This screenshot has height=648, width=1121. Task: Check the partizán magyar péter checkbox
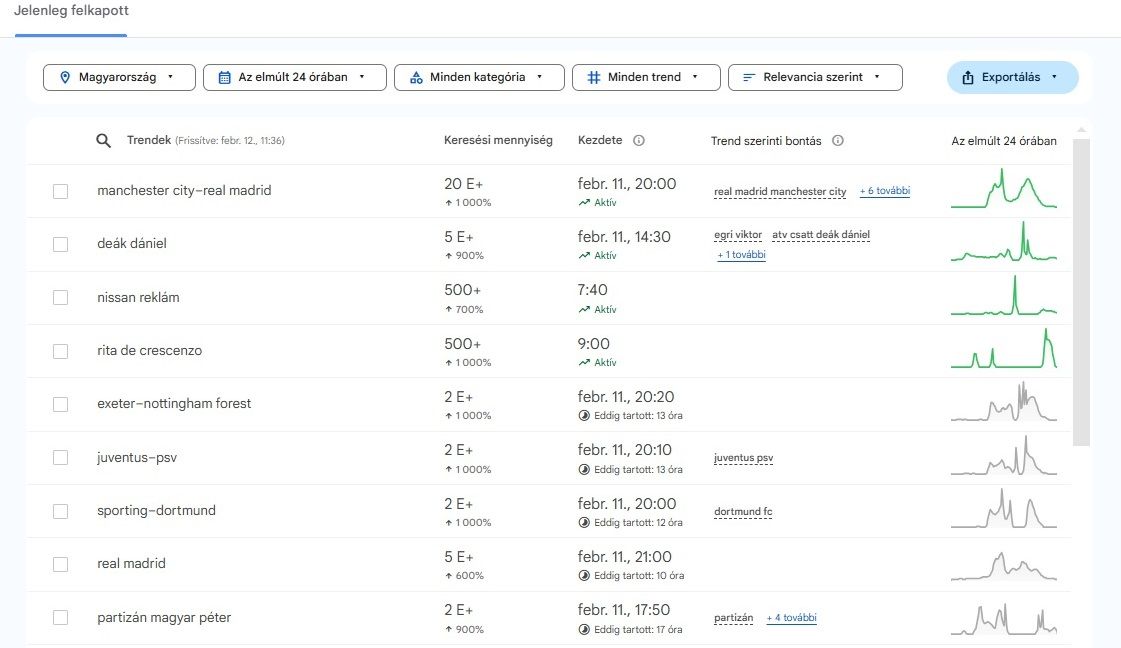click(61, 617)
